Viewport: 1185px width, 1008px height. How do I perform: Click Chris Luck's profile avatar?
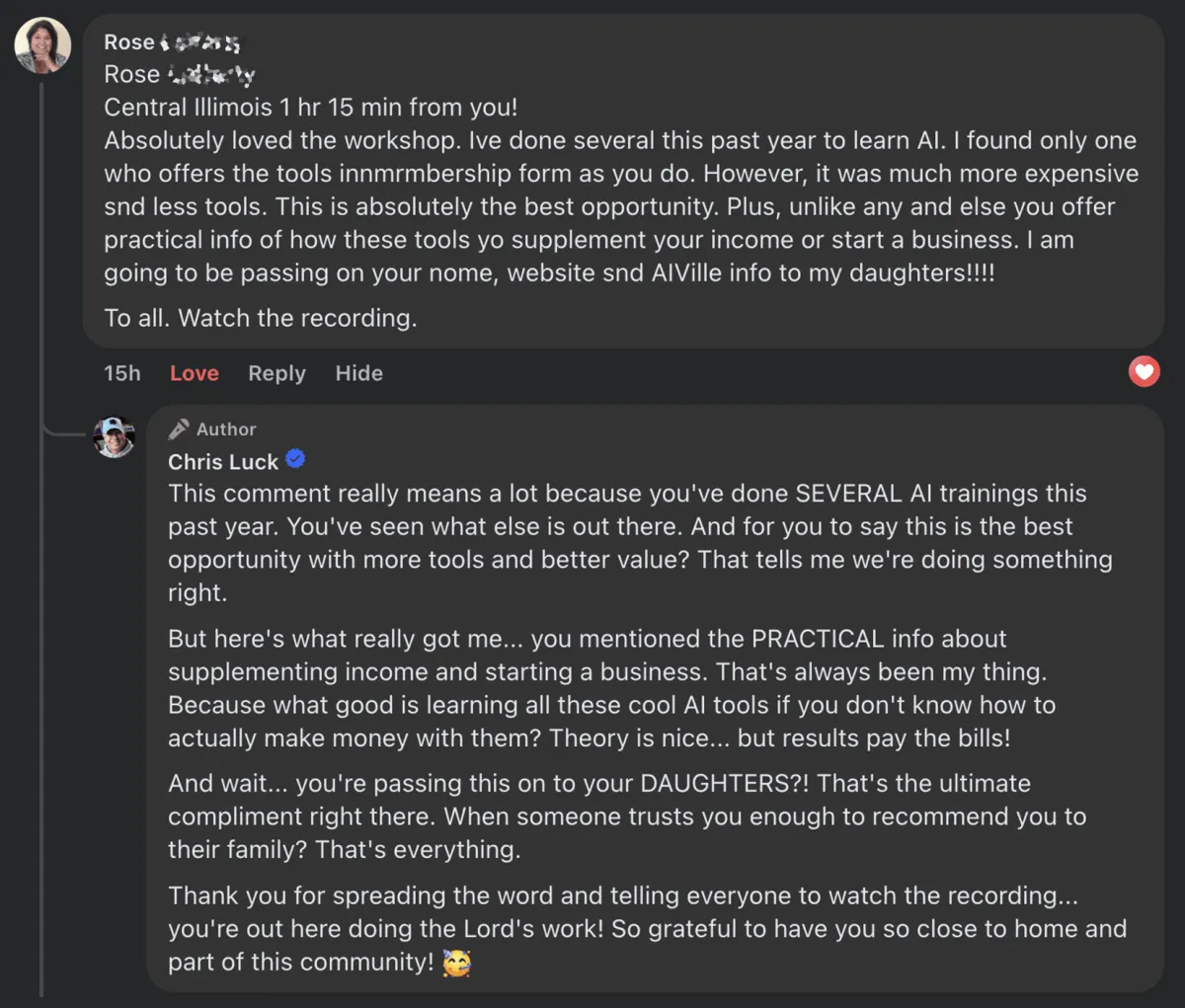click(x=114, y=436)
